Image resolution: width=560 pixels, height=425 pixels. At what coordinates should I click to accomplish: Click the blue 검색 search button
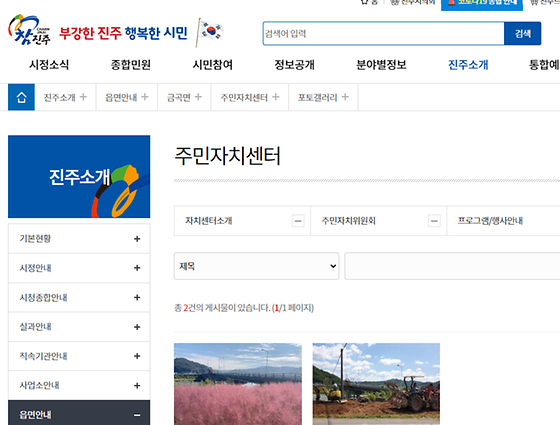coord(522,34)
